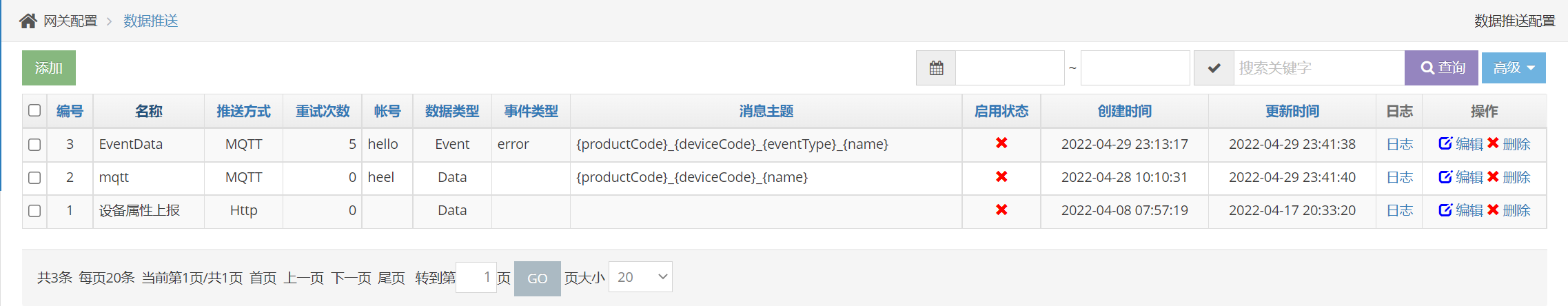Click the 搜索关键字 search input field
The image size is (1568, 306).
click(1318, 68)
